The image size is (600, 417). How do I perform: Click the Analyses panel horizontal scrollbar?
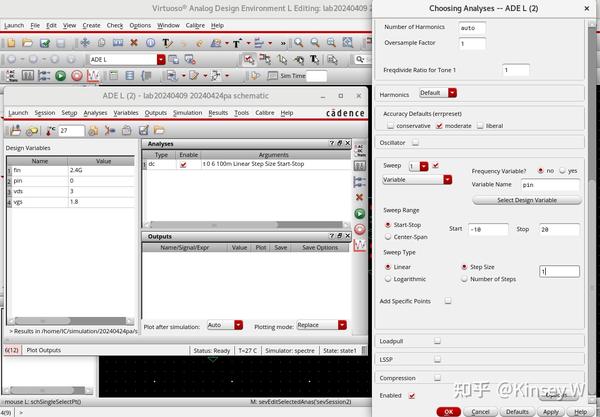tap(246, 225)
